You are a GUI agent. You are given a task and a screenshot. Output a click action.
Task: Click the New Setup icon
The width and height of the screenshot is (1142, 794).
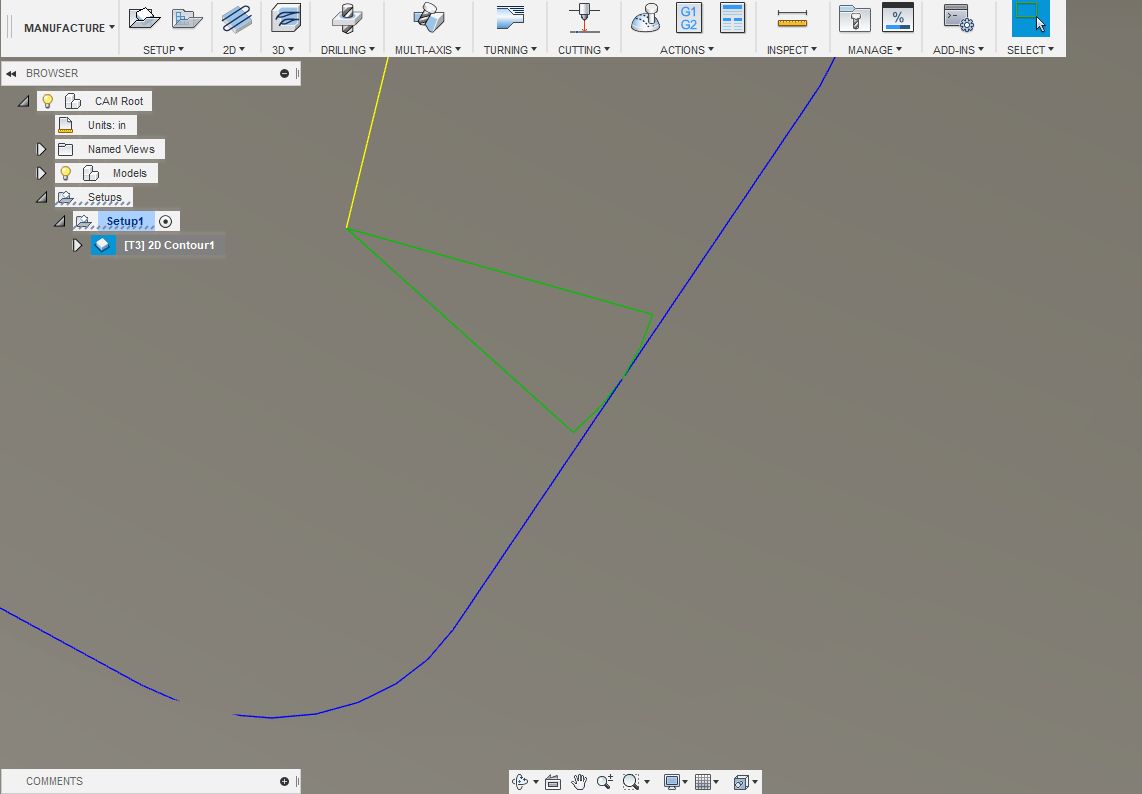(x=145, y=17)
